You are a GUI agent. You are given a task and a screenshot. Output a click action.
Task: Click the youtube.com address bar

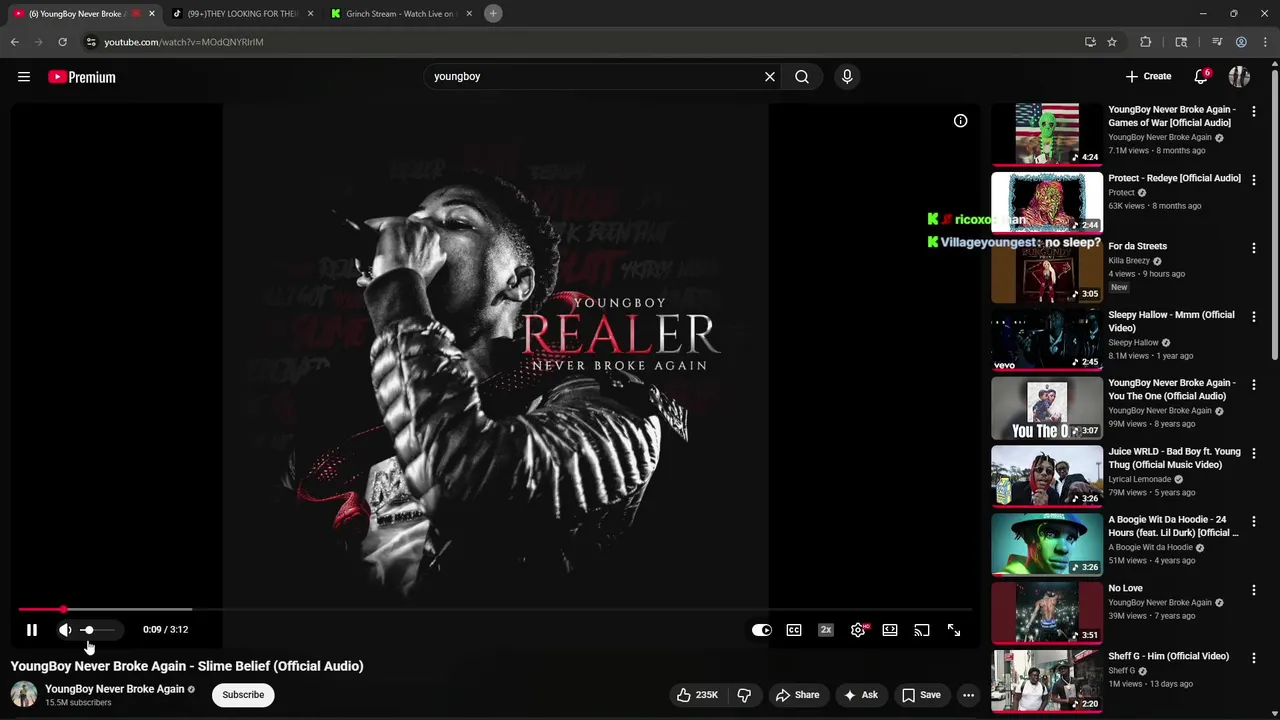pyautogui.click(x=580, y=42)
